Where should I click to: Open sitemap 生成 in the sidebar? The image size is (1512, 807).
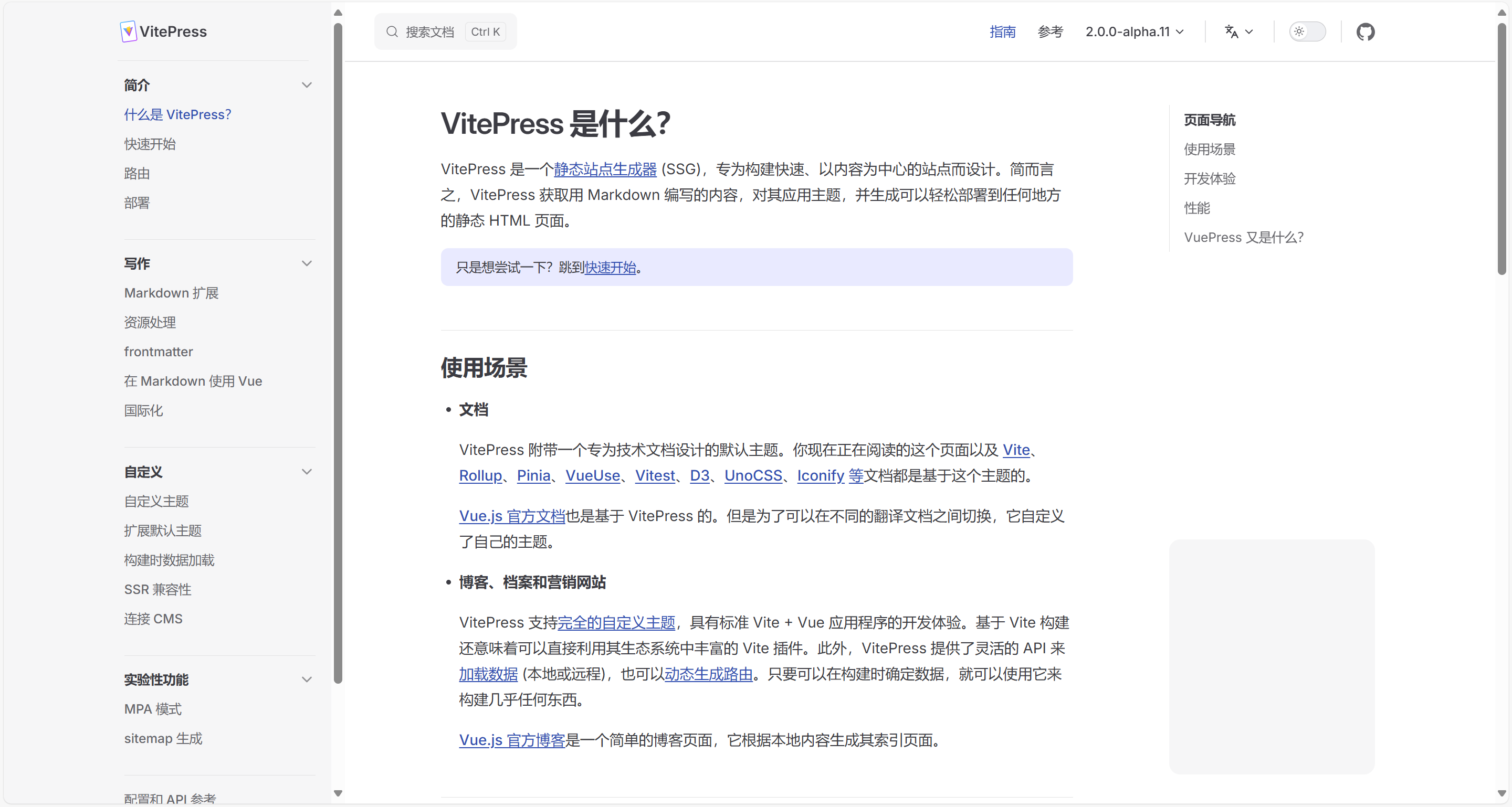163,738
